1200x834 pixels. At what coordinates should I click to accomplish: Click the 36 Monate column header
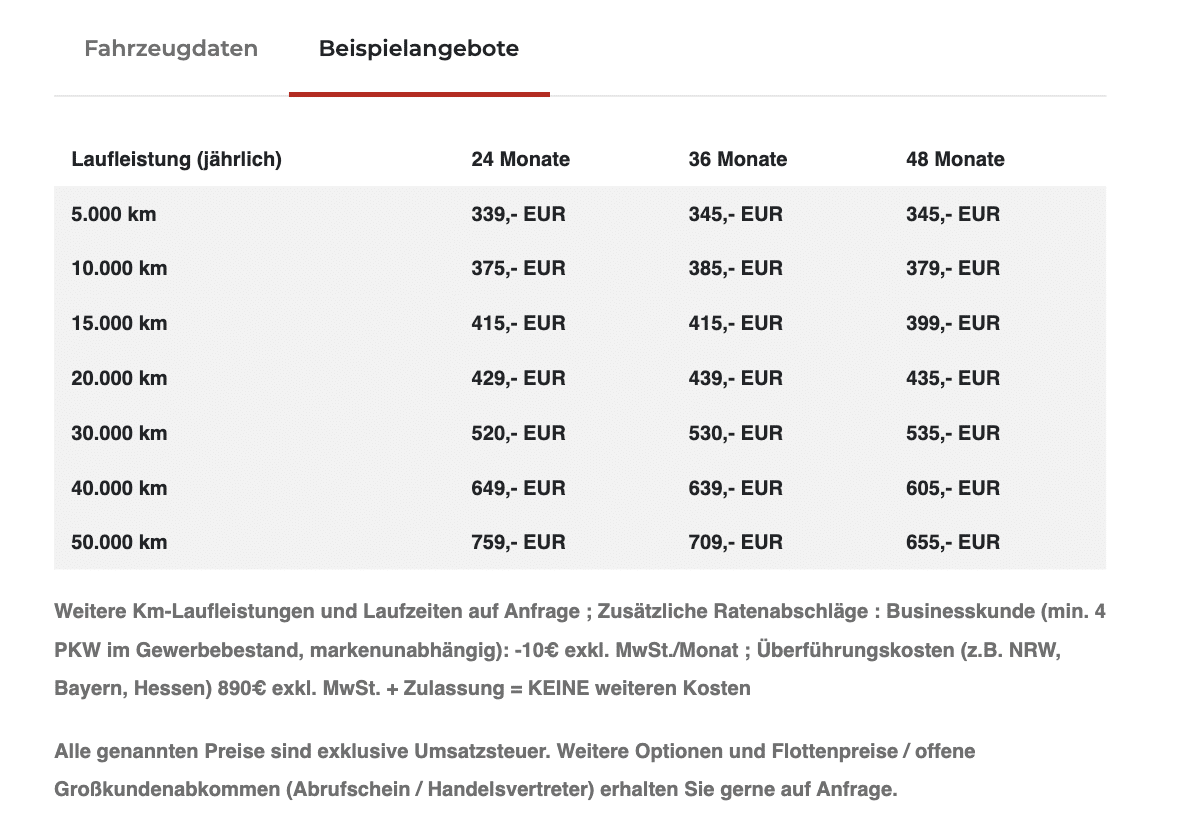click(738, 159)
